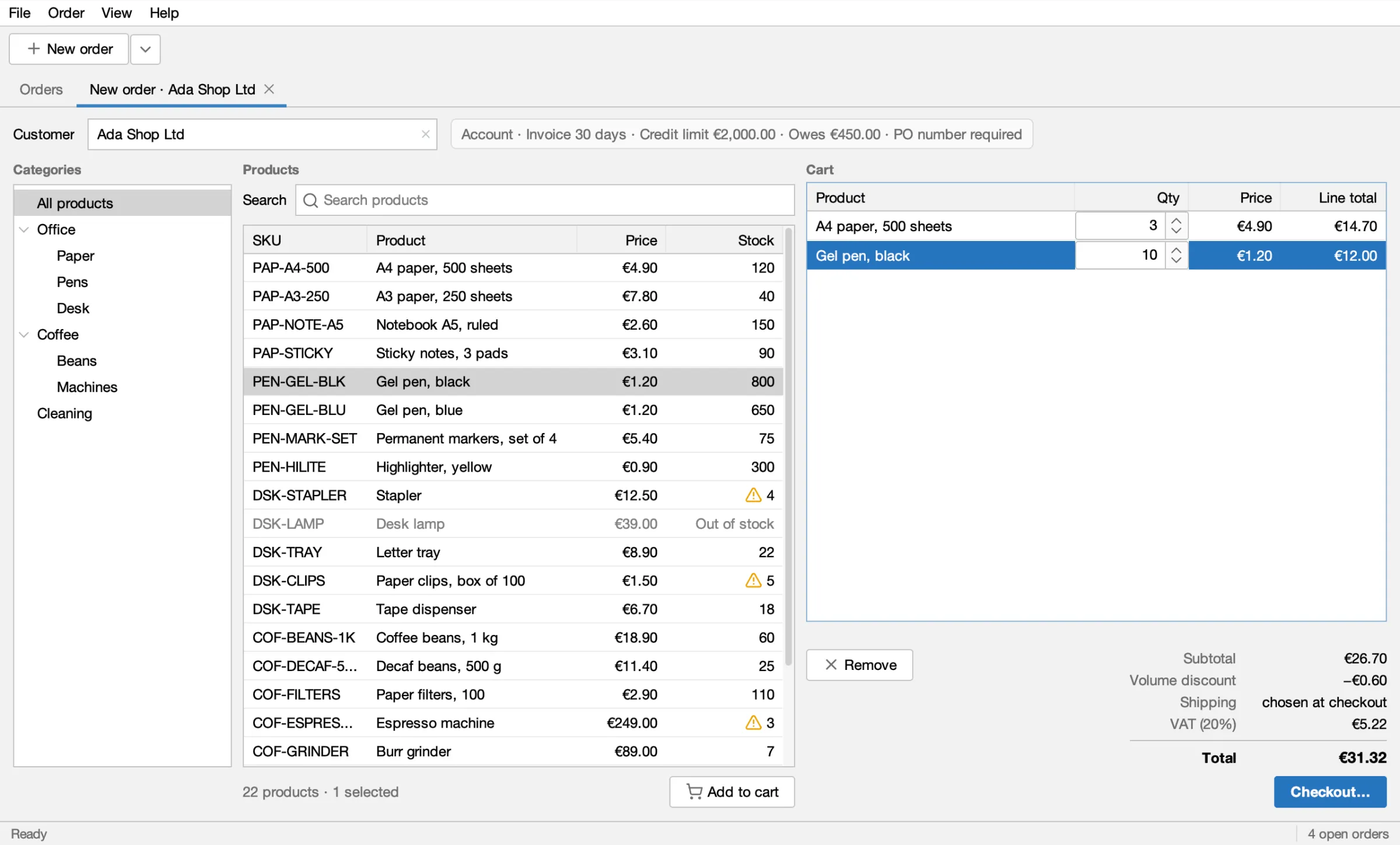The image size is (1400, 845).
Task: Proceed with the Checkout button
Action: pyautogui.click(x=1329, y=791)
